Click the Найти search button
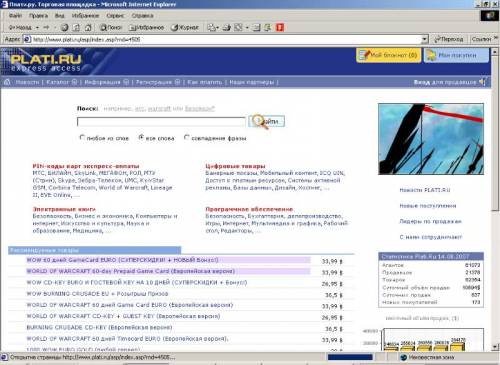 click(267, 121)
